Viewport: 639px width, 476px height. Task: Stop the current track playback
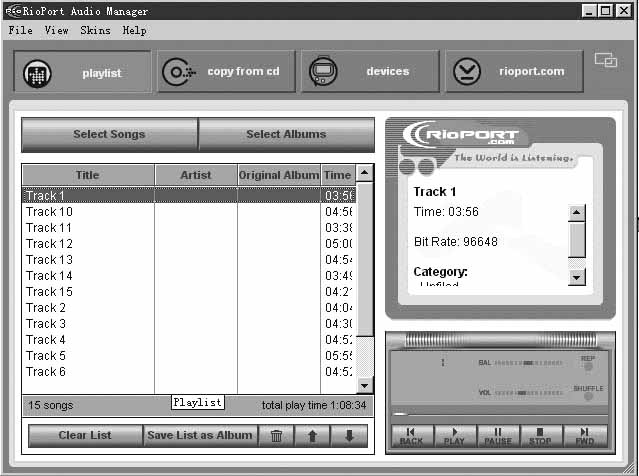(x=540, y=436)
